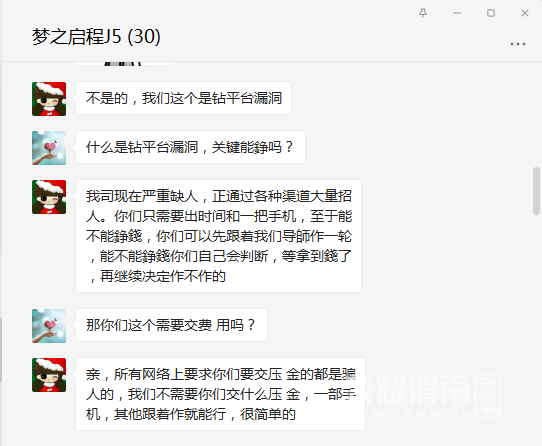Viewport: 542px width, 446px height.
Task: Select the message about 不需要你们交什么压金
Action: (221, 394)
